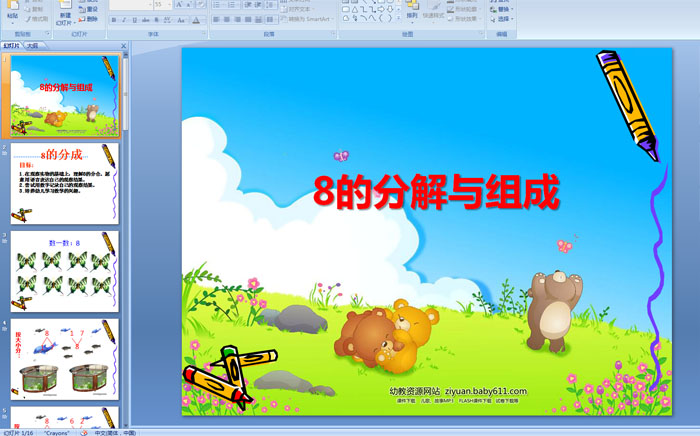Increase font size (large A)
This screenshot has width=700, height=436.
pyautogui.click(x=179, y=5)
